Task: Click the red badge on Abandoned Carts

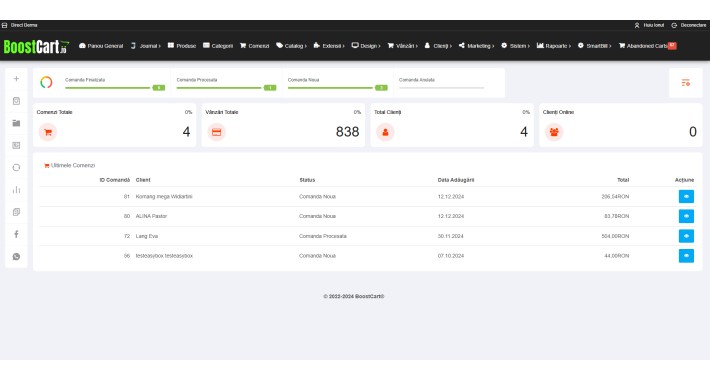Action: tap(672, 45)
